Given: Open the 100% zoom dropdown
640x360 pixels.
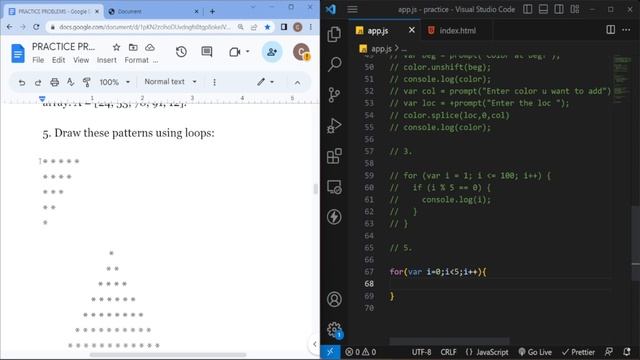Looking at the screenshot, I should 115,82.
